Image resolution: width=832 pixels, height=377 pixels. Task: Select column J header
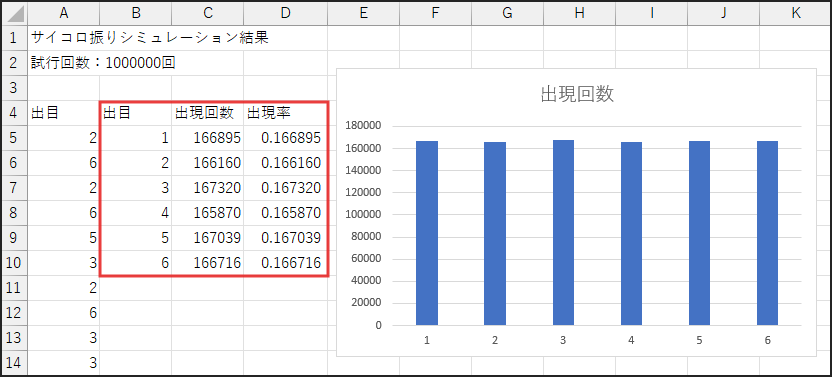723,13
